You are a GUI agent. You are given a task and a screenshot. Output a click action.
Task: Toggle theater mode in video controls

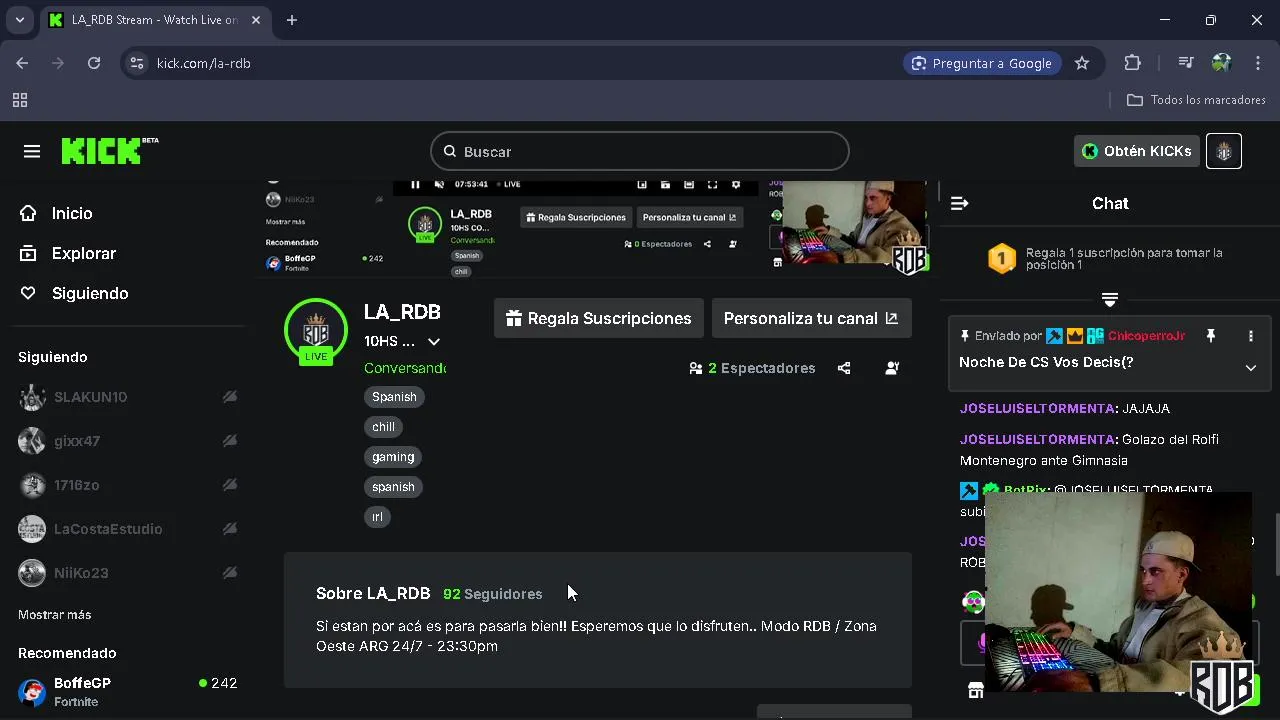click(689, 184)
